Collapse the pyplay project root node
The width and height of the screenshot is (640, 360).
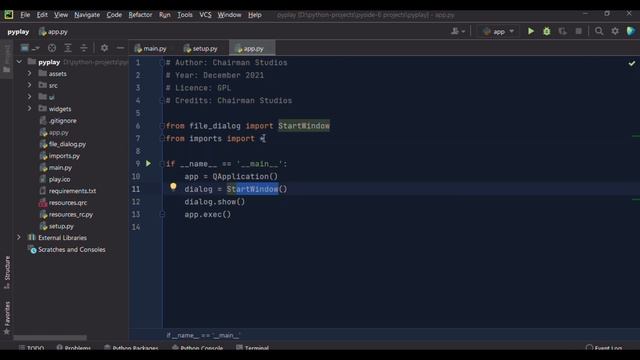[19, 62]
